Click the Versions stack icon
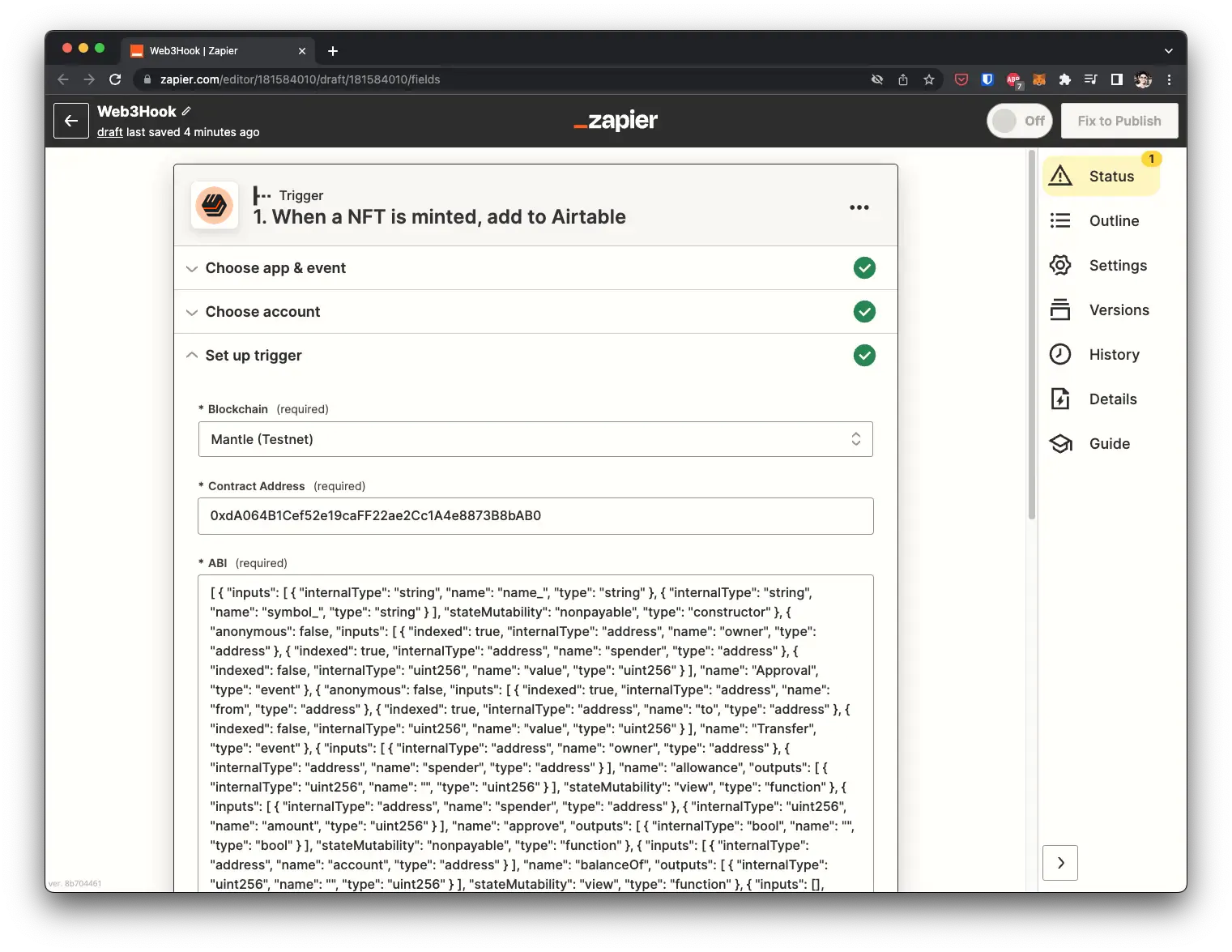This screenshot has width=1232, height=952. [x=1060, y=310]
